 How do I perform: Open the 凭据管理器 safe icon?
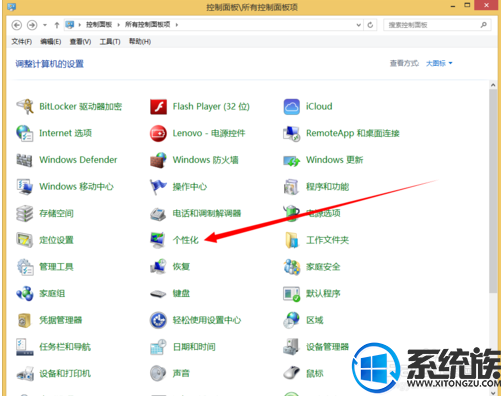click(x=24, y=320)
